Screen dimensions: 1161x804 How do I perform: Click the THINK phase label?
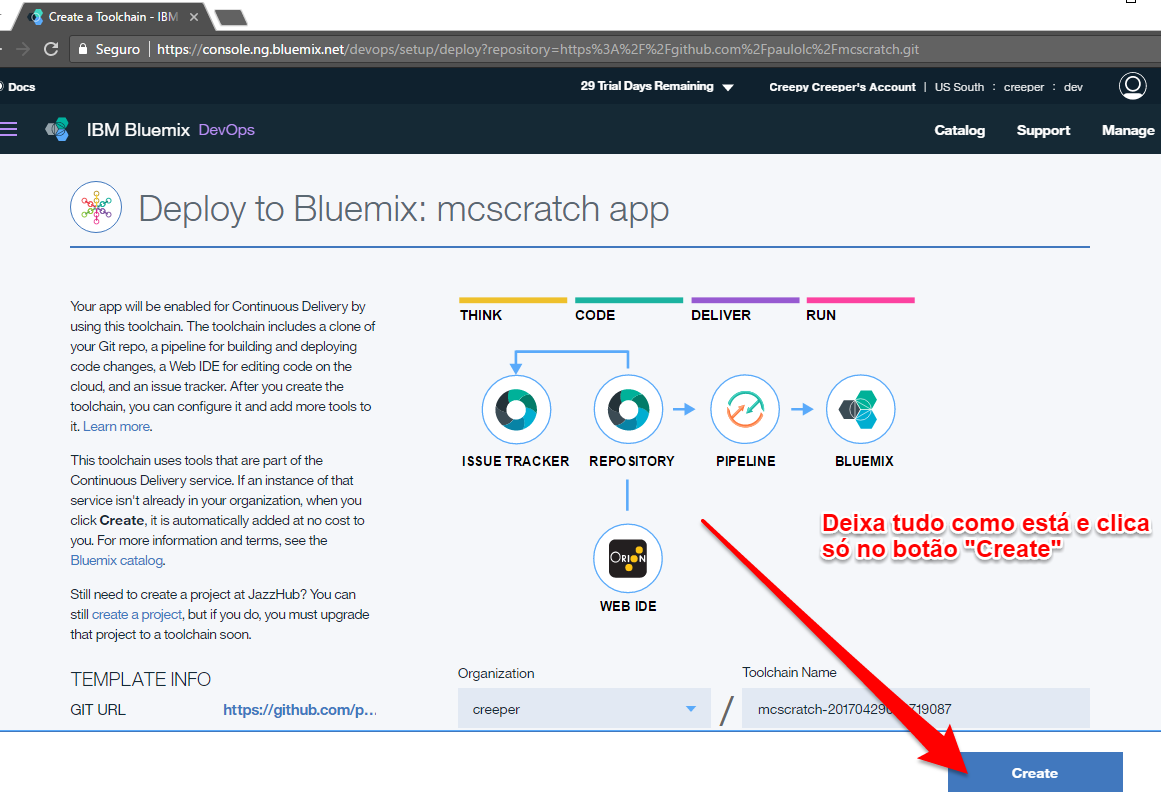[481, 315]
